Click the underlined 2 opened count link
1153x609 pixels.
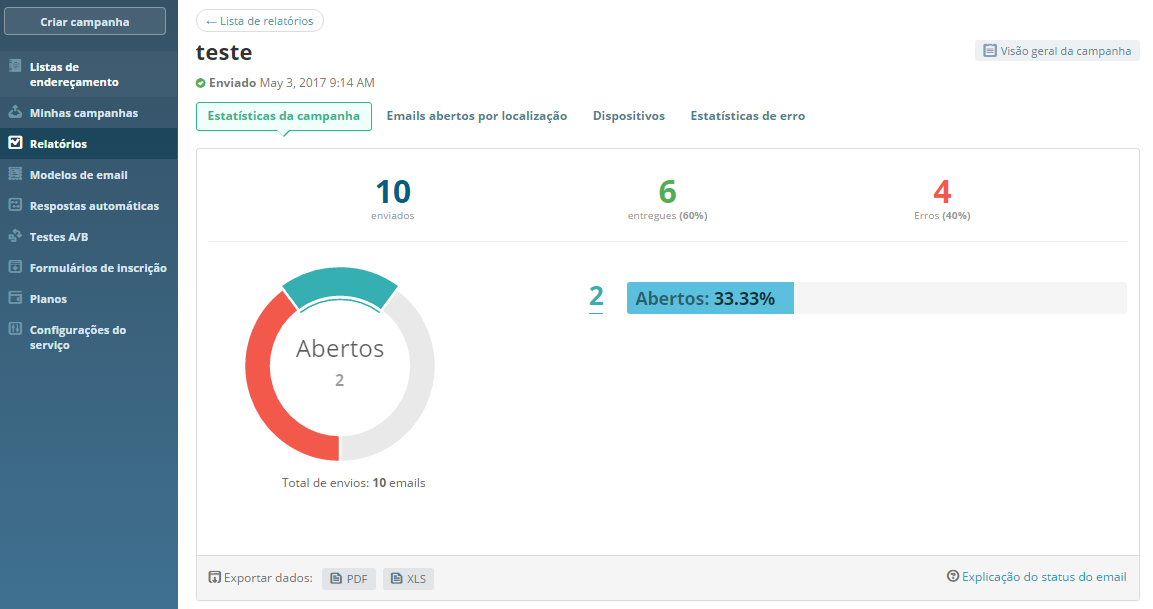point(596,297)
